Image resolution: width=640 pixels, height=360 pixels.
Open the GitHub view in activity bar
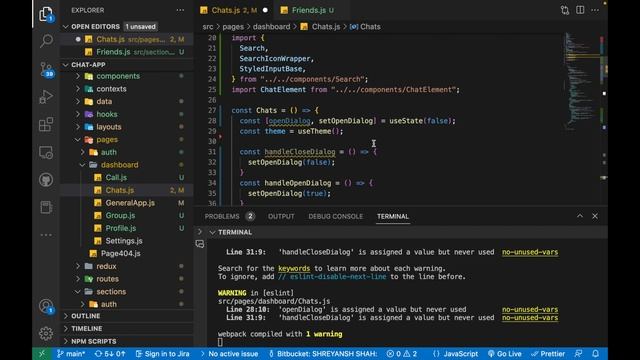(46, 180)
